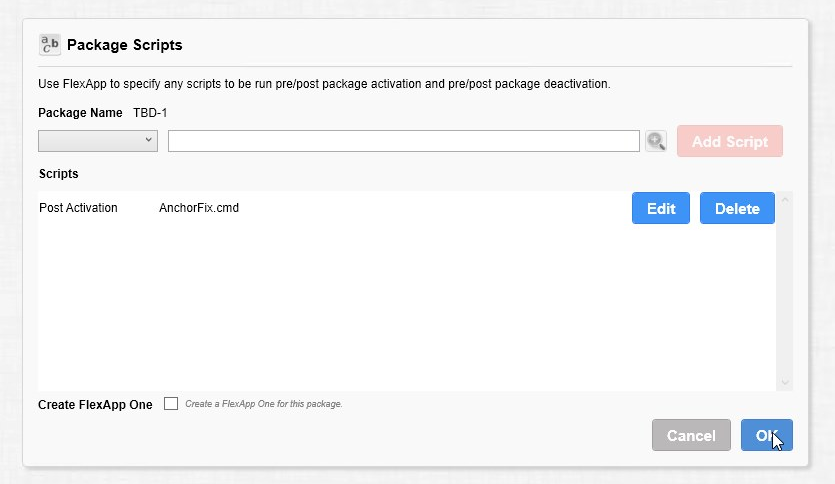Screen dimensions: 835x484
Task: Select the AnchorFix.cmd script name
Action: (x=199, y=208)
